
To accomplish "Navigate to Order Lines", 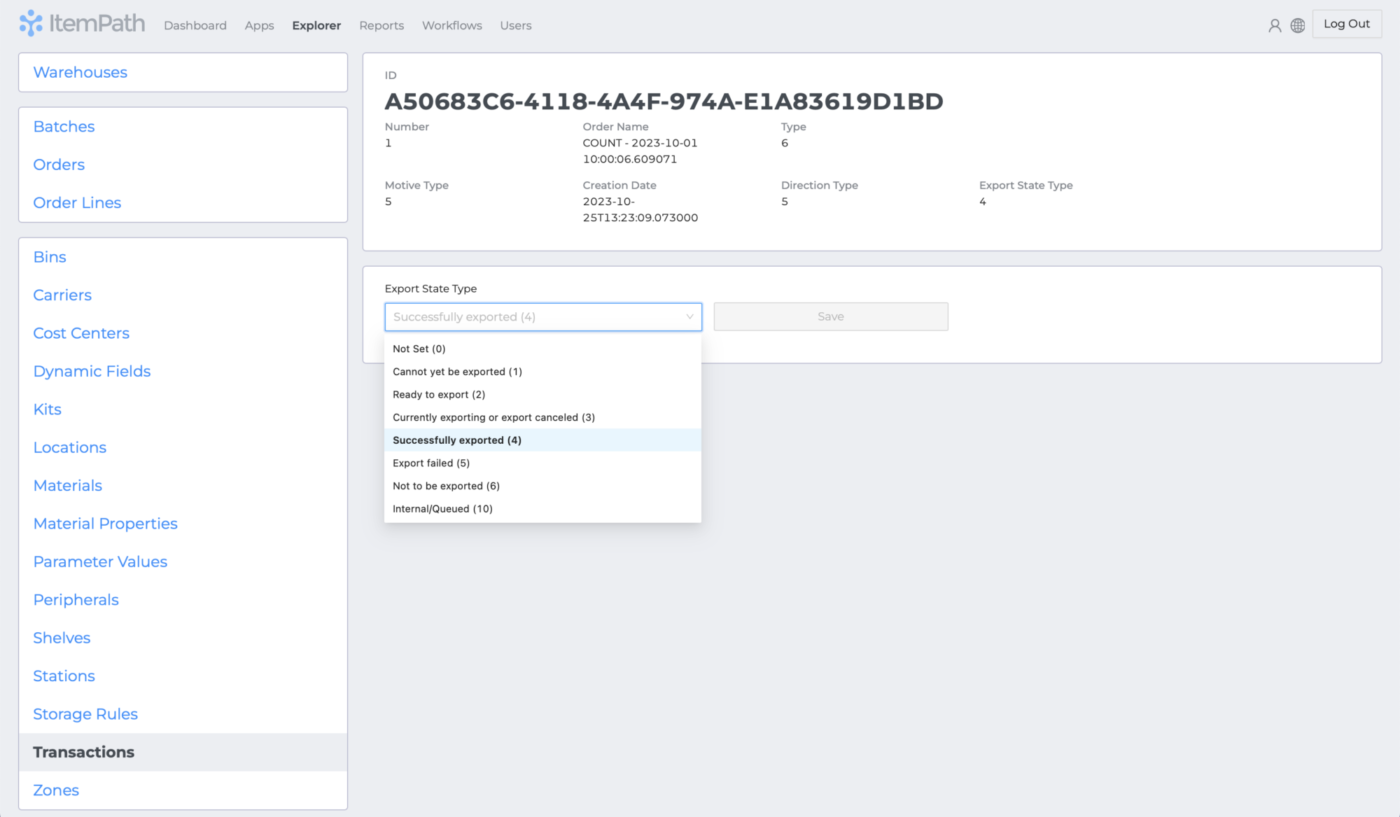I will pos(77,202).
